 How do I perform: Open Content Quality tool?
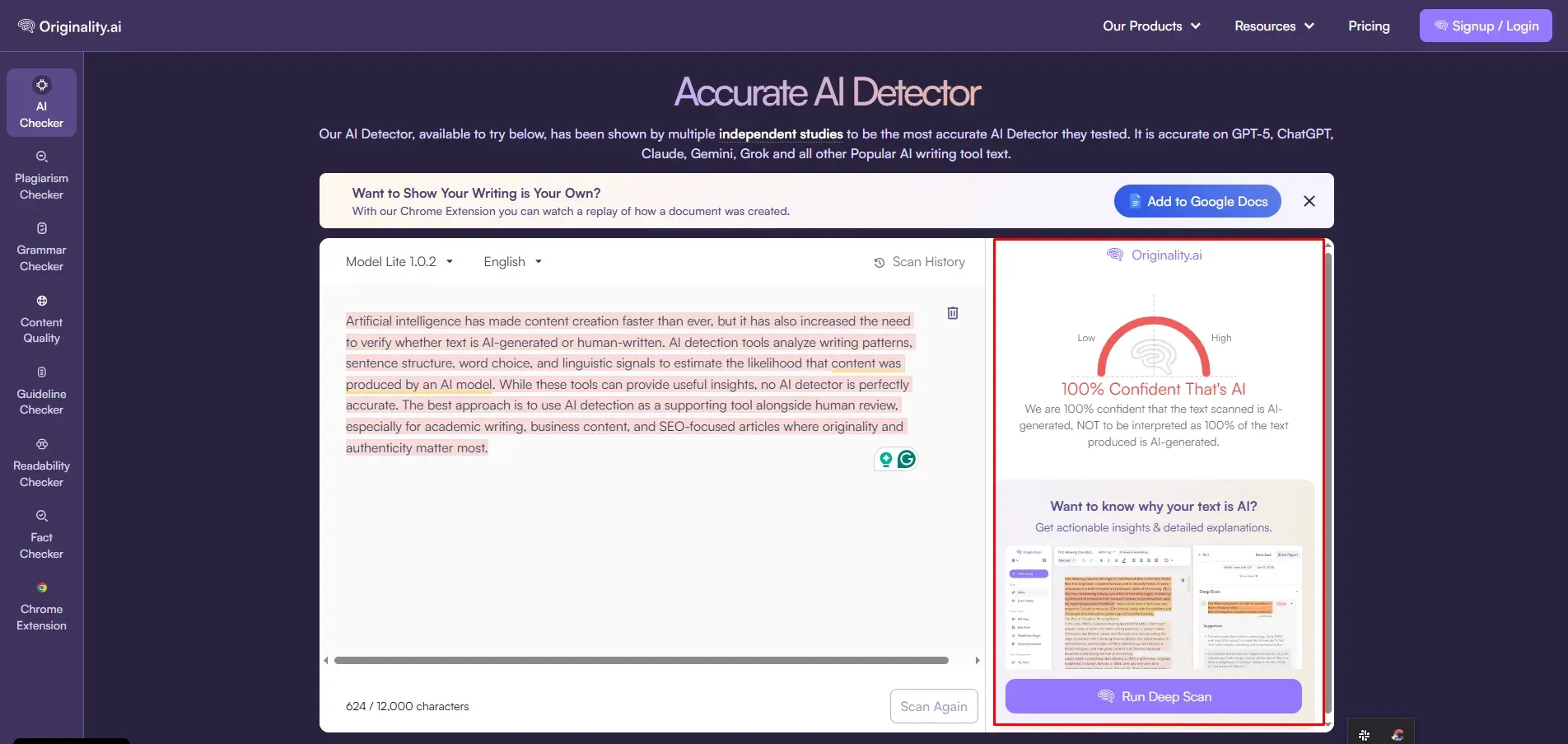(x=41, y=319)
